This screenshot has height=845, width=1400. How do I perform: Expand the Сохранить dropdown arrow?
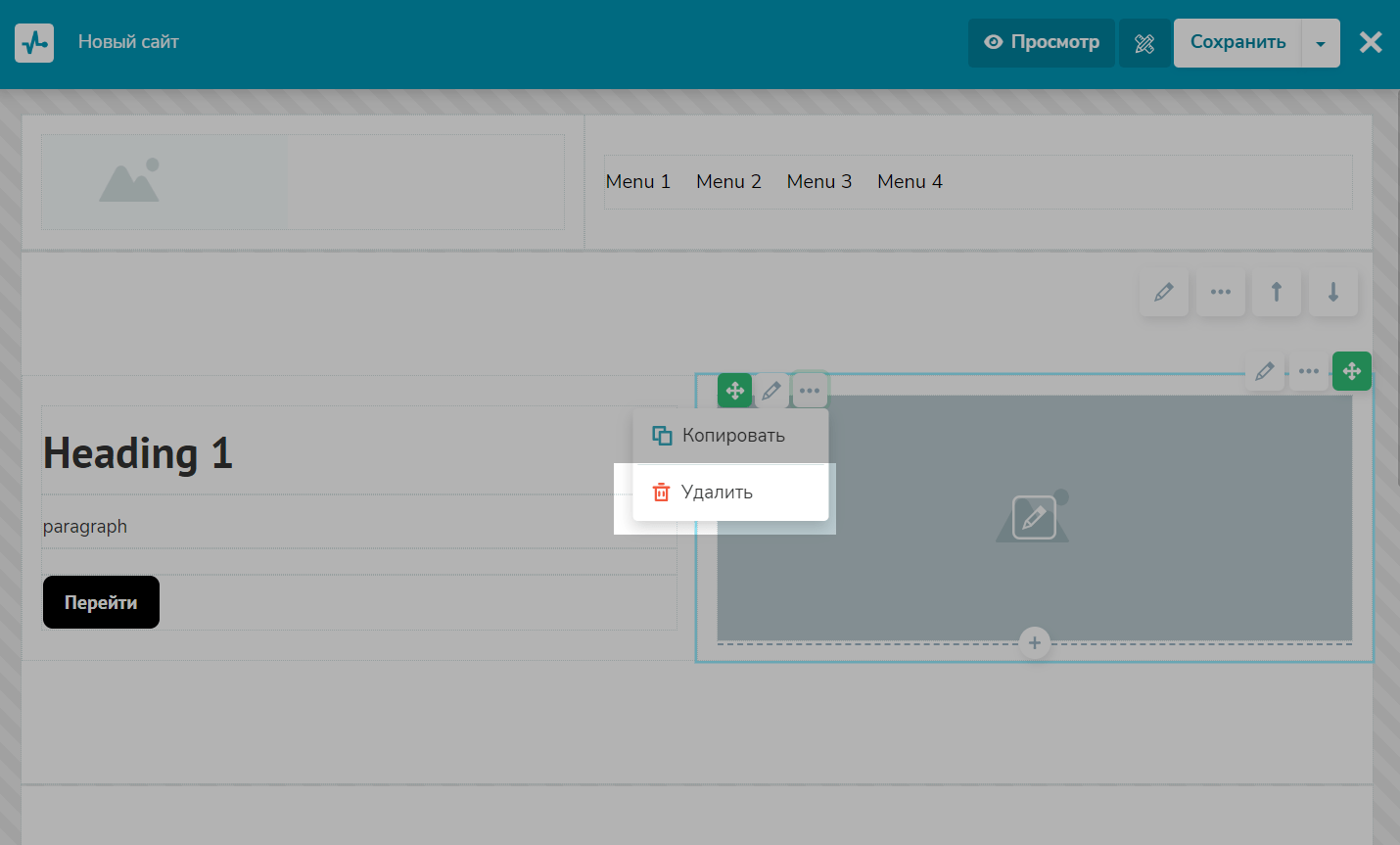(x=1320, y=43)
